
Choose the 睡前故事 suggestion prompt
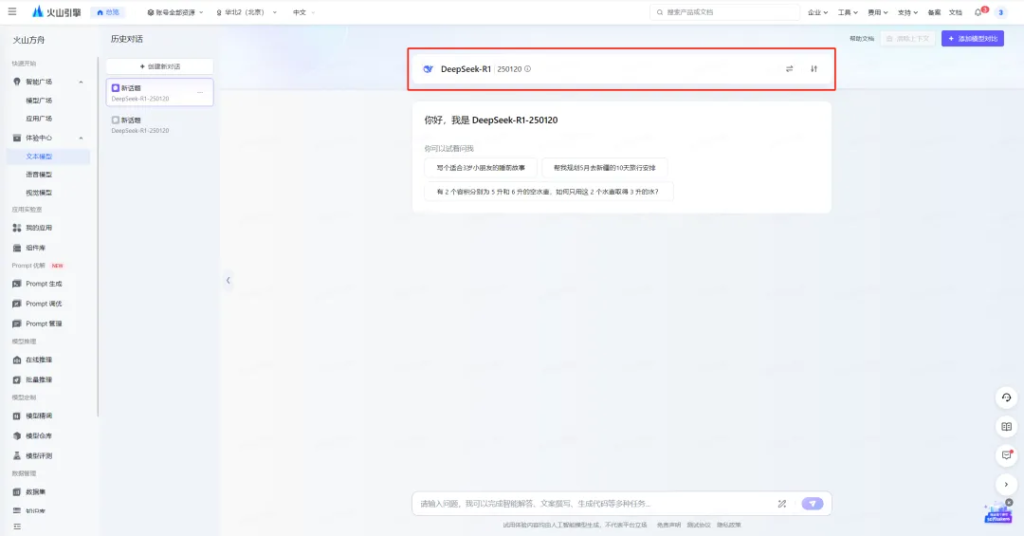tap(481, 168)
